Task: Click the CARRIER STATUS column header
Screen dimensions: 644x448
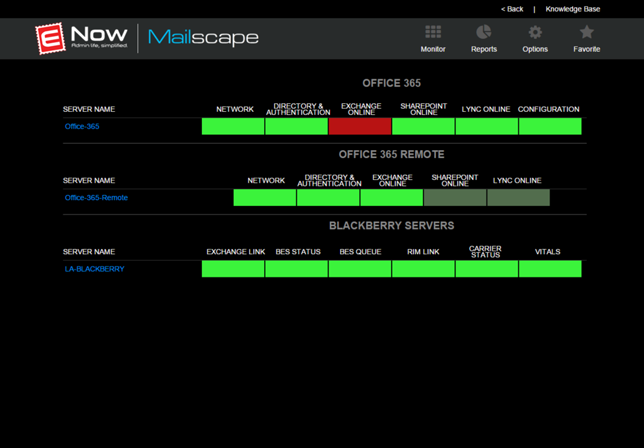Action: click(x=485, y=252)
